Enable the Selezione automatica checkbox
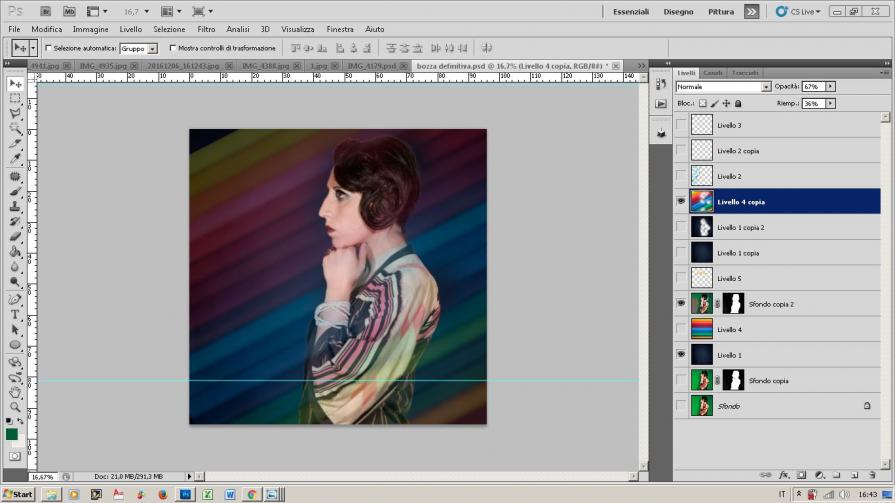 coord(48,48)
